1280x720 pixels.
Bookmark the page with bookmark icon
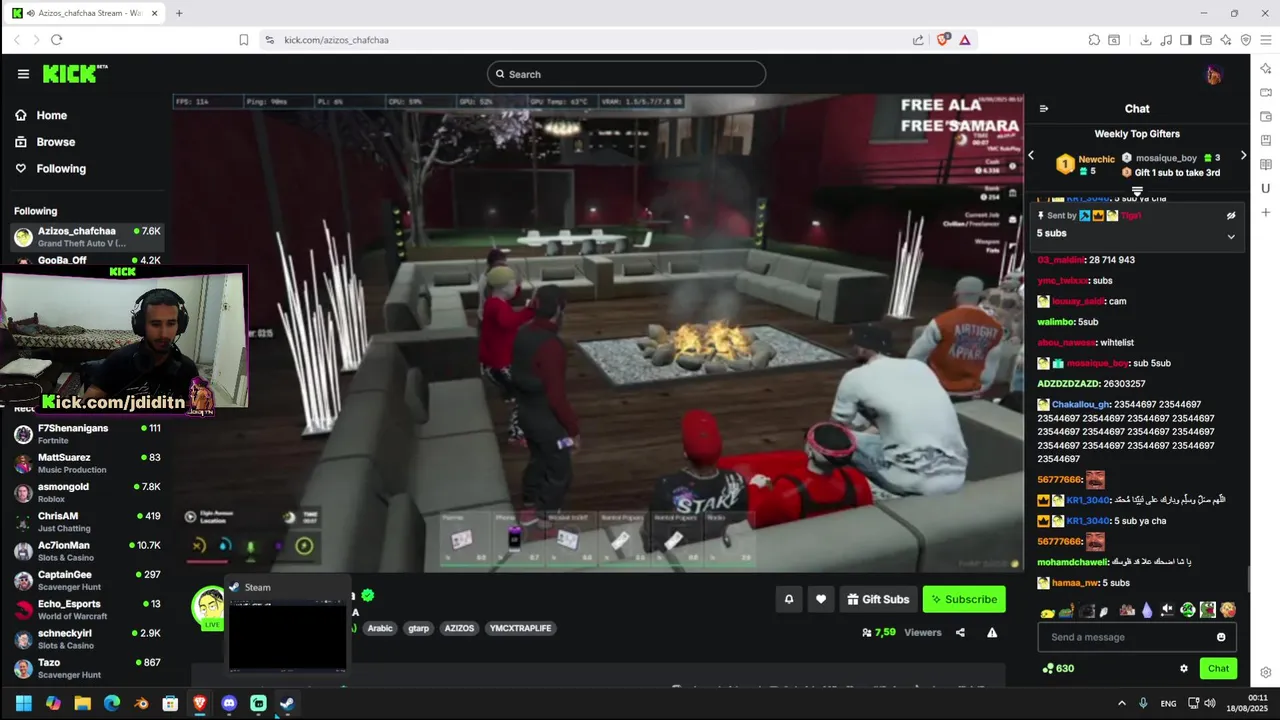(x=243, y=40)
